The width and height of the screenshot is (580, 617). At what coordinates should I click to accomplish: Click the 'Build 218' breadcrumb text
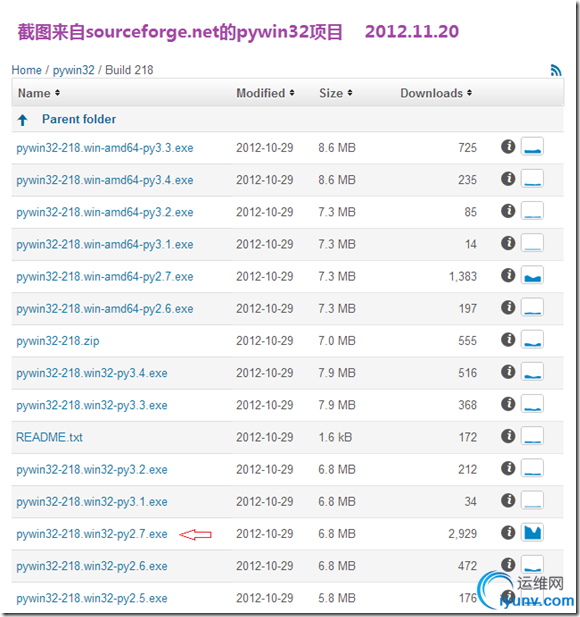129,70
